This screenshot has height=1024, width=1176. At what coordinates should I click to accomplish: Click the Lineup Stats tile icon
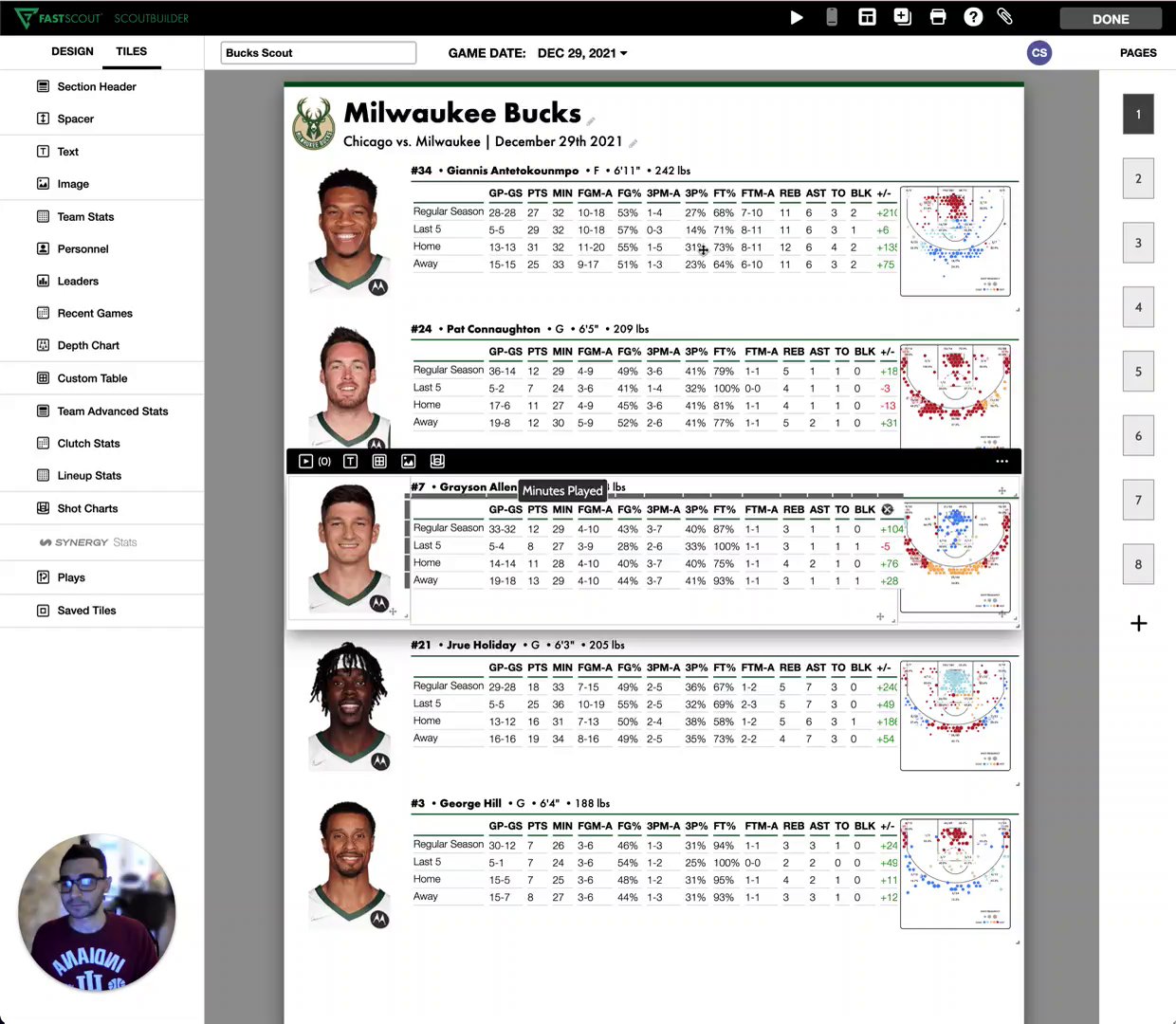(43, 475)
